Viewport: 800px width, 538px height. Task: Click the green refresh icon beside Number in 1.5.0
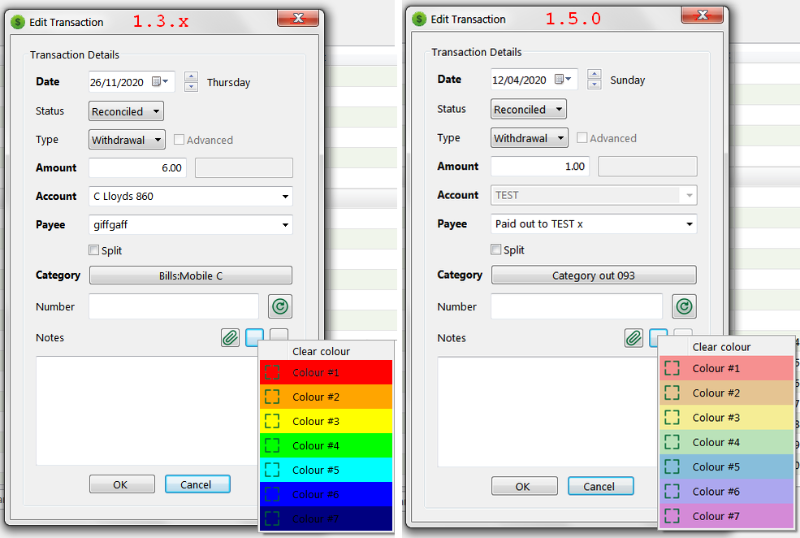684,307
